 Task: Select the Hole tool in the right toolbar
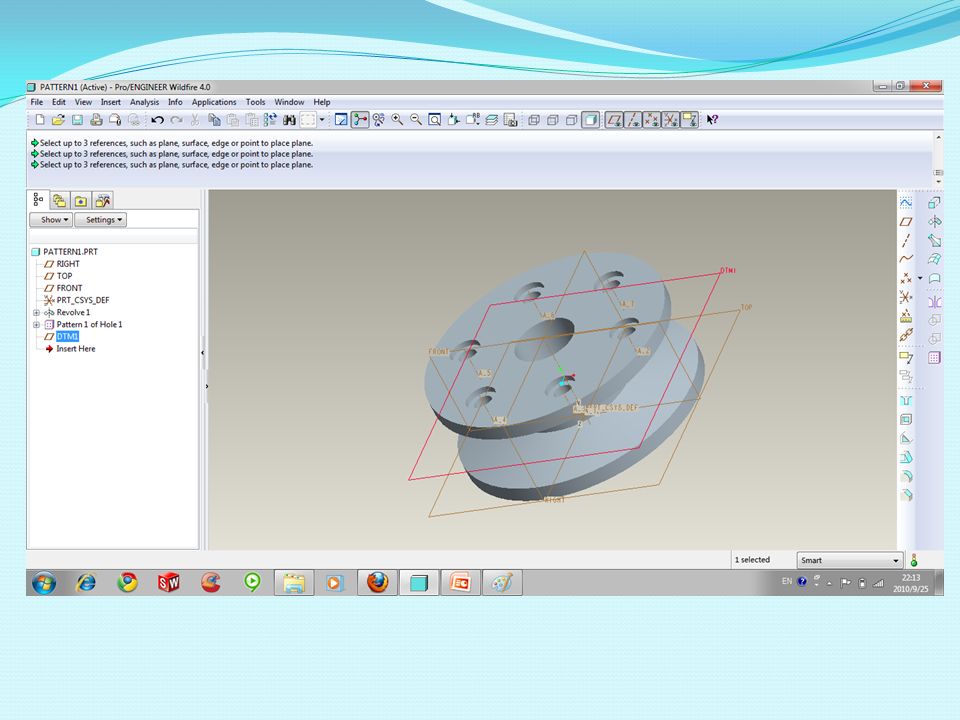906,400
